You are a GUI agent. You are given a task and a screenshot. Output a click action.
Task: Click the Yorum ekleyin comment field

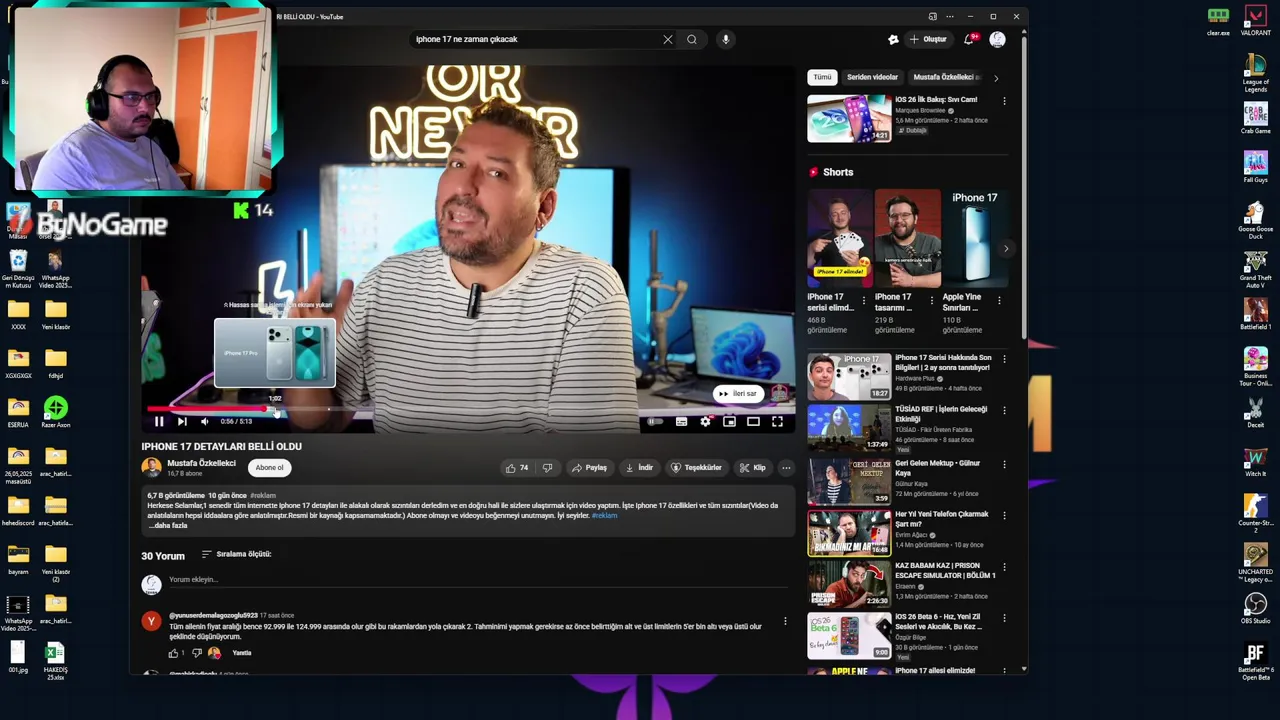(x=480, y=580)
